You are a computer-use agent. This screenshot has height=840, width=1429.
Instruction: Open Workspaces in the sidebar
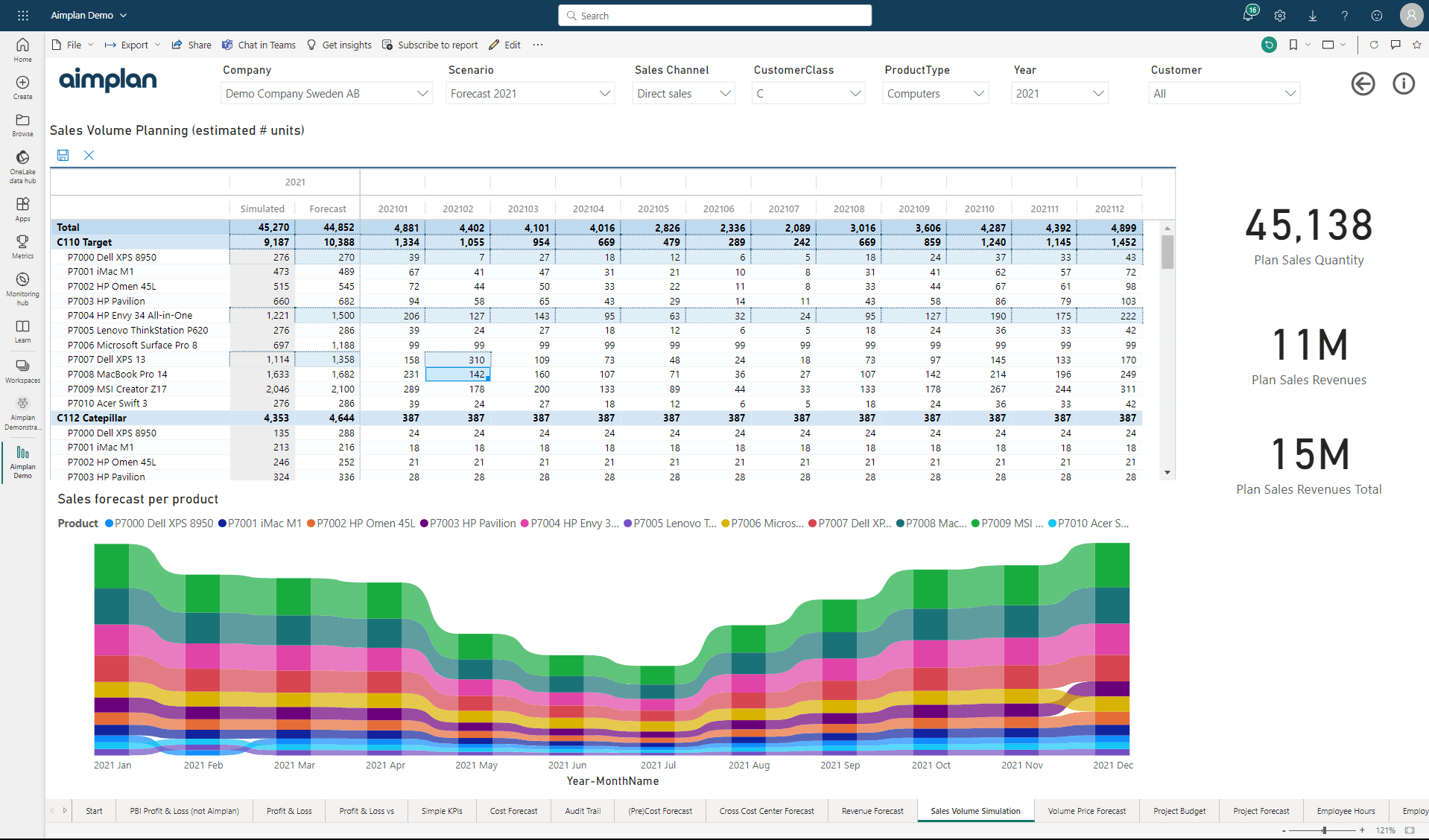tap(22, 371)
